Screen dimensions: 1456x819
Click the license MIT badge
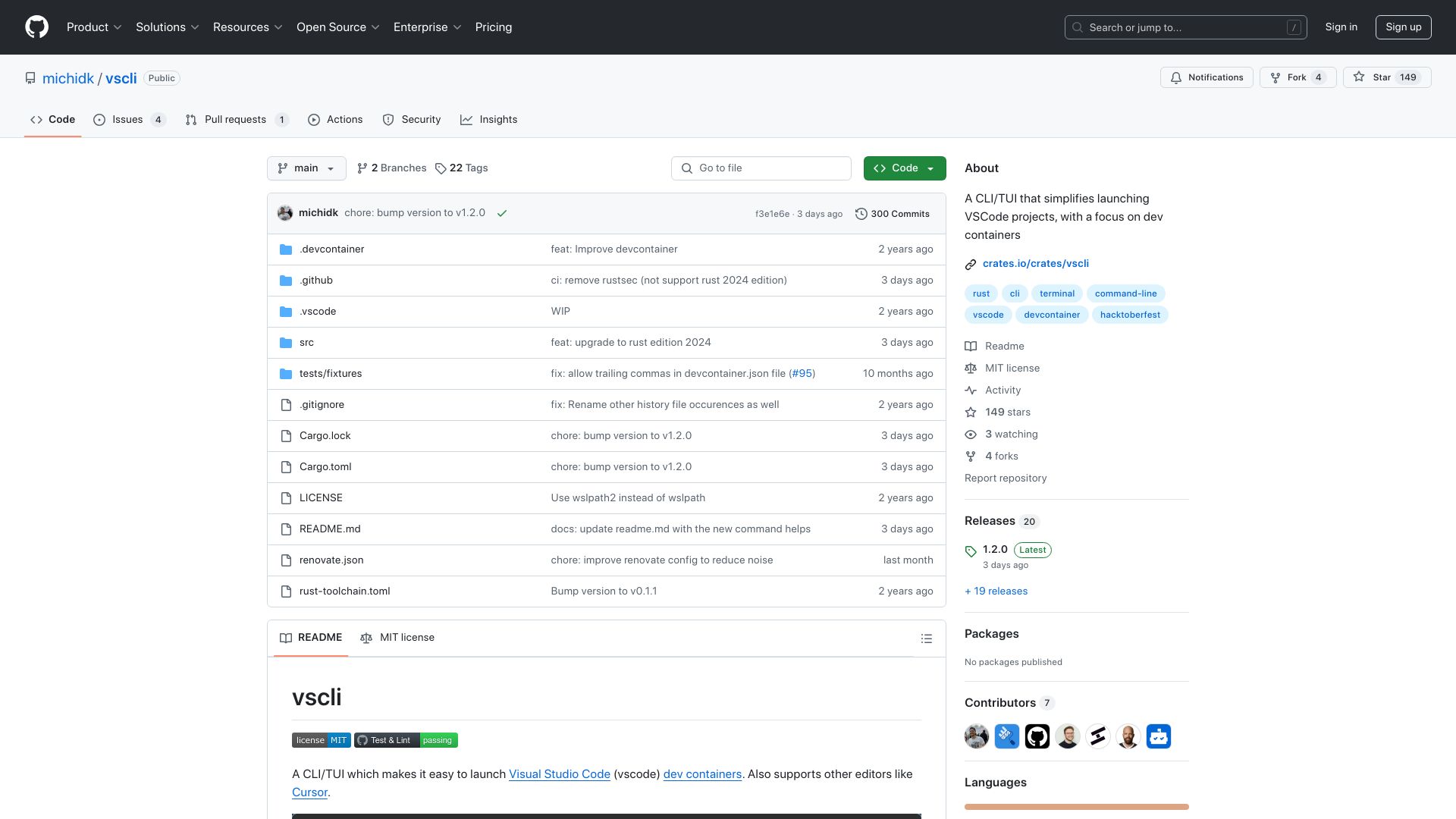coord(322,740)
